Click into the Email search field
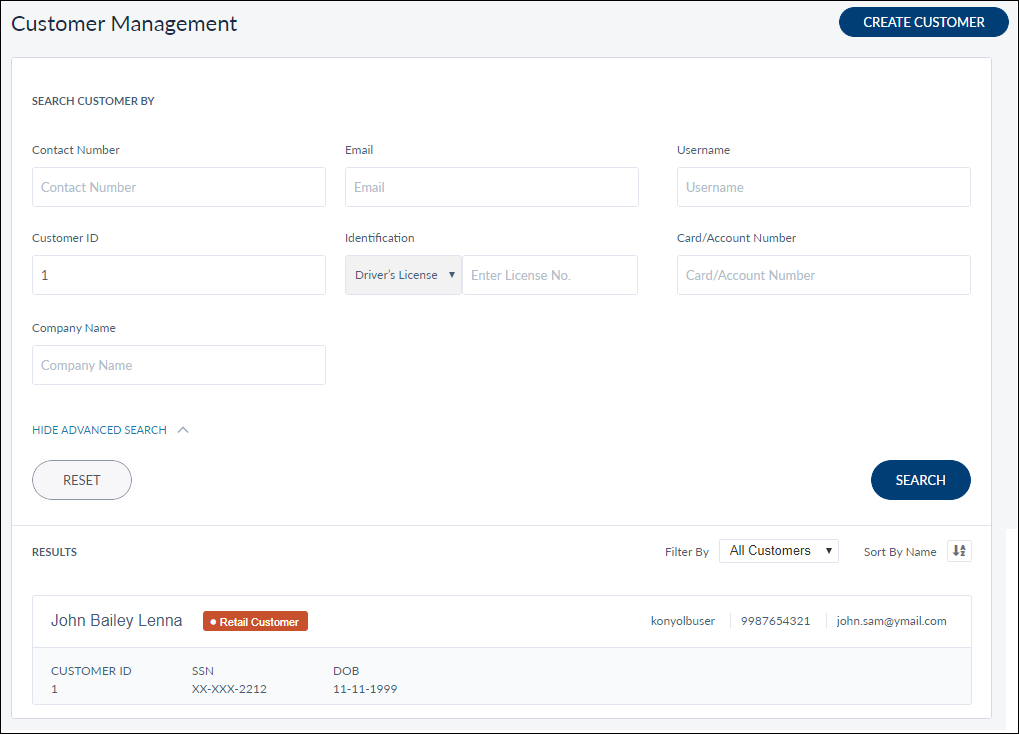Image resolution: width=1019 pixels, height=735 pixels. click(x=491, y=187)
